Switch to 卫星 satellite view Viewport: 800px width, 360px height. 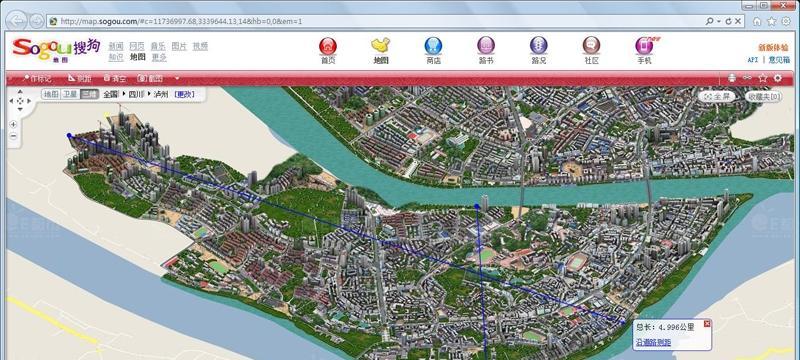70,94
